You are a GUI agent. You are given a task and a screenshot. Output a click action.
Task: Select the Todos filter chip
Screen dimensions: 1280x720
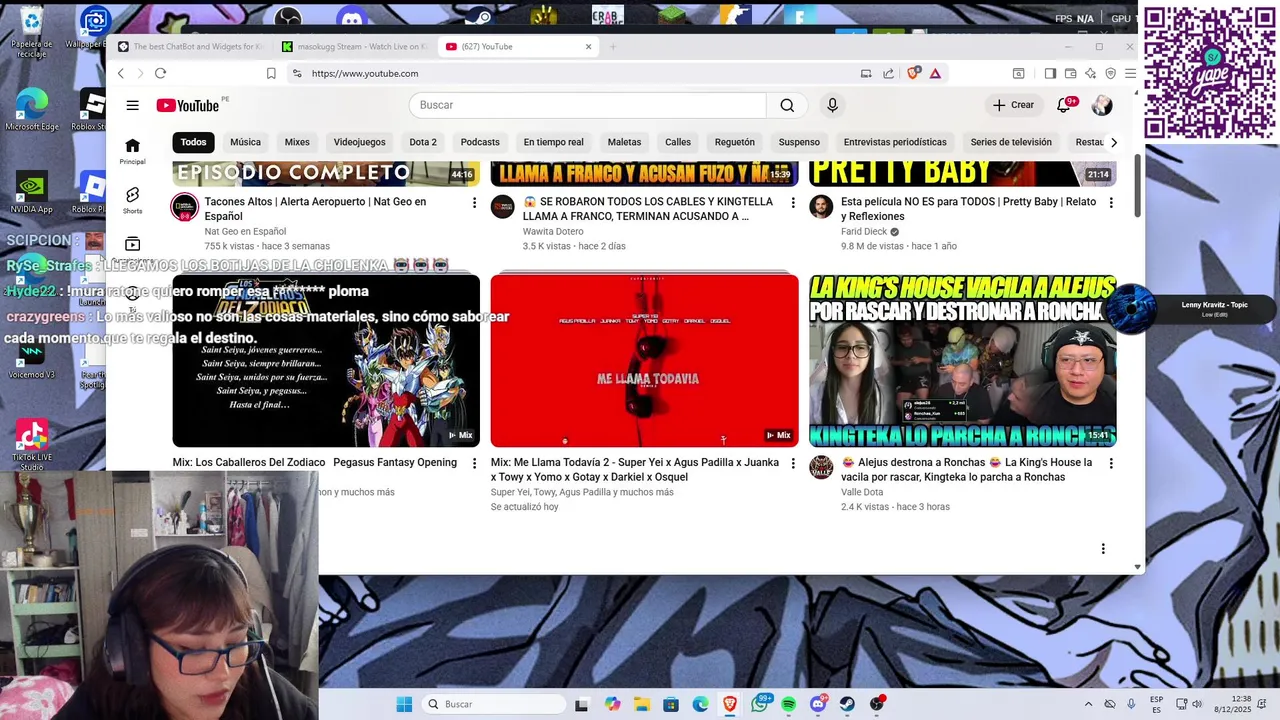pyautogui.click(x=193, y=142)
